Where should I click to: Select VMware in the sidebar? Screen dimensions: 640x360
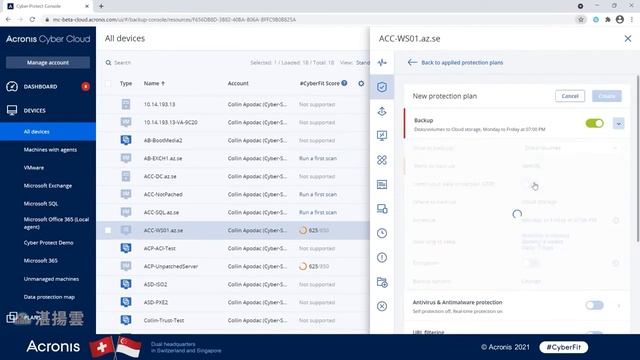34,168
